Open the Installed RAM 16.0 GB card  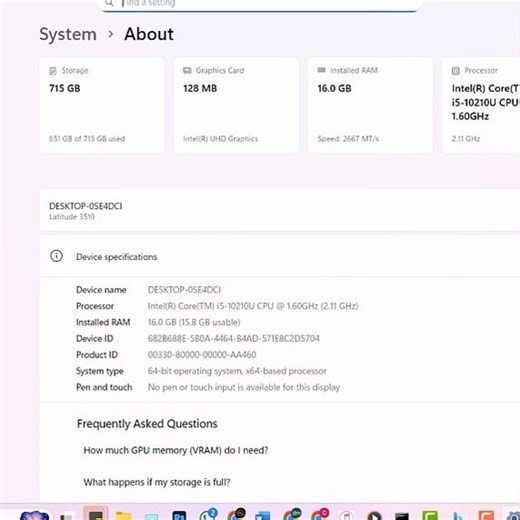[x=370, y=105]
